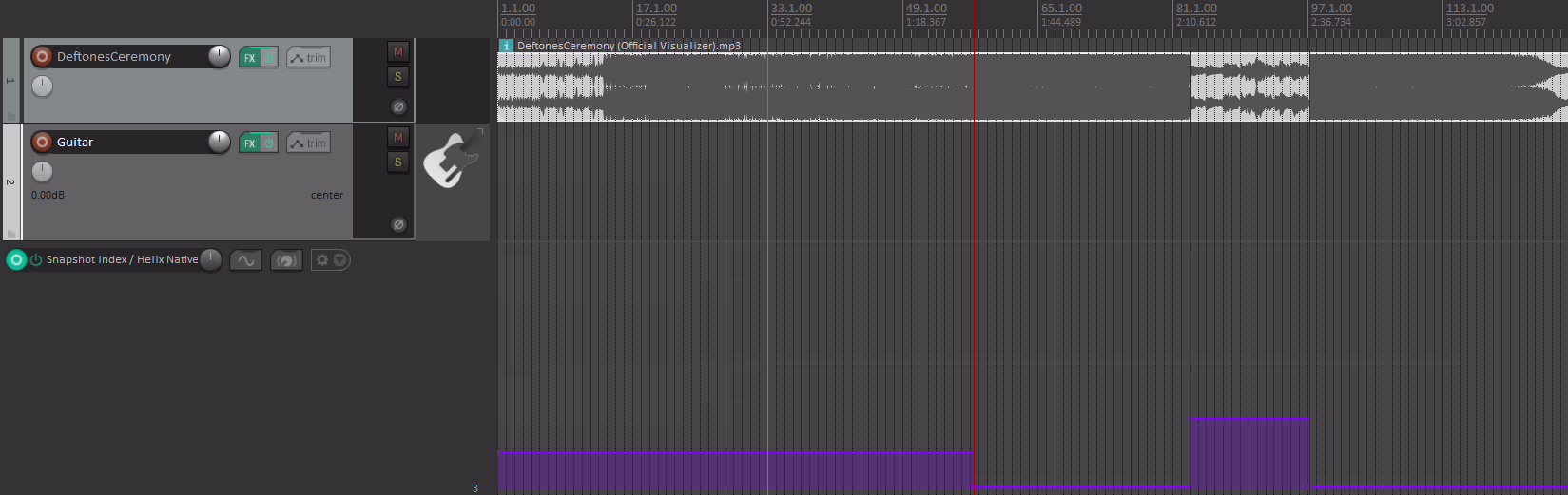Click the 17.1.00 ruler marker

coord(656,9)
